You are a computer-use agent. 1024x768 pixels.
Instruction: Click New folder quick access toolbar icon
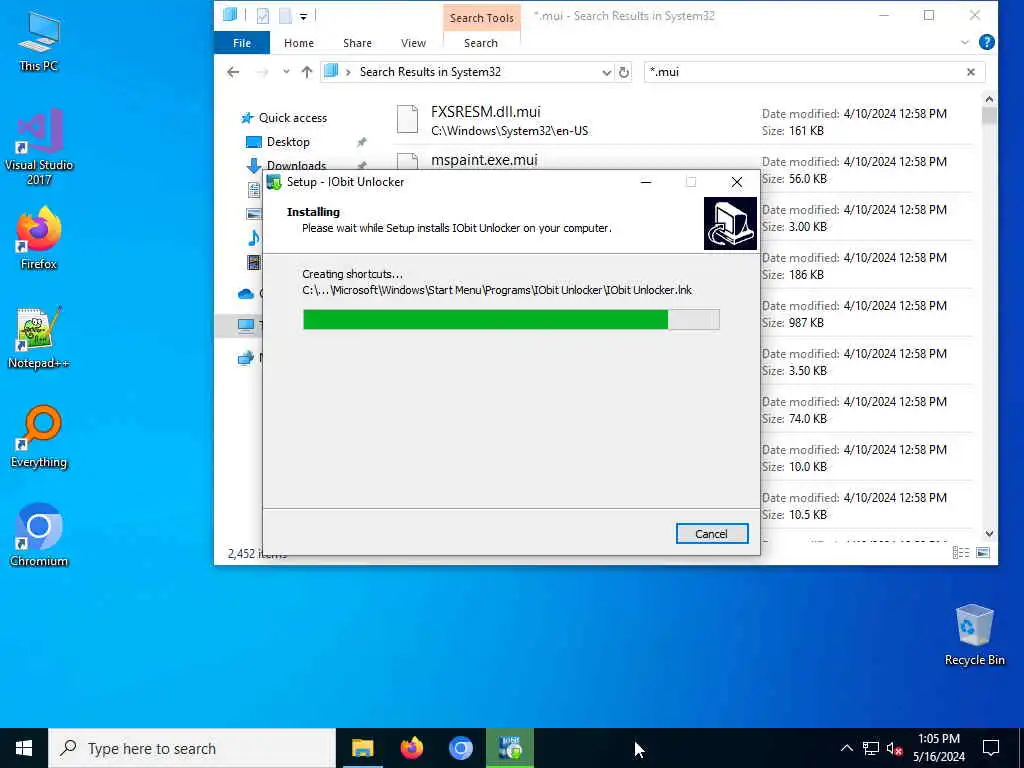285,16
